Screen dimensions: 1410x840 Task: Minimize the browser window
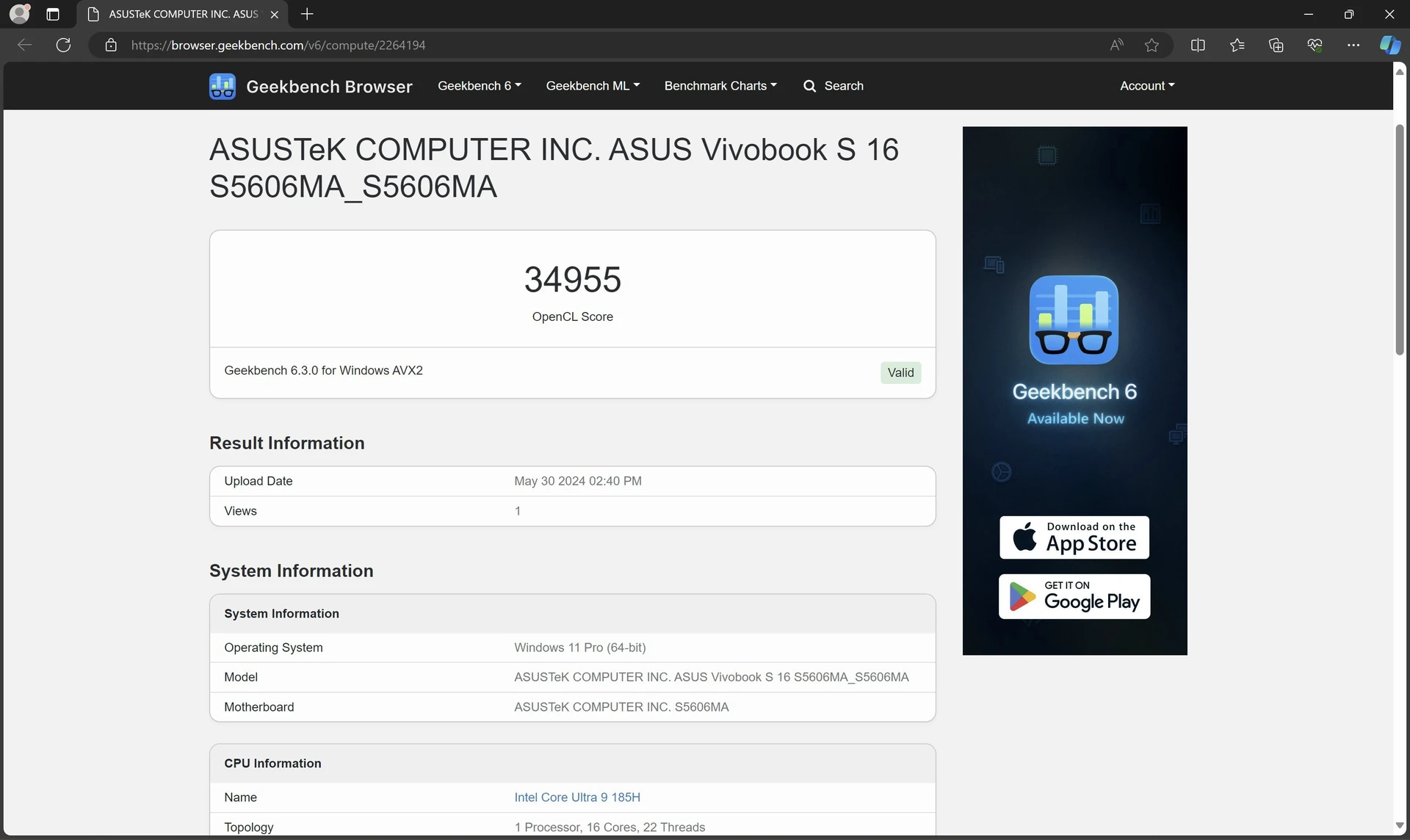coord(1308,14)
